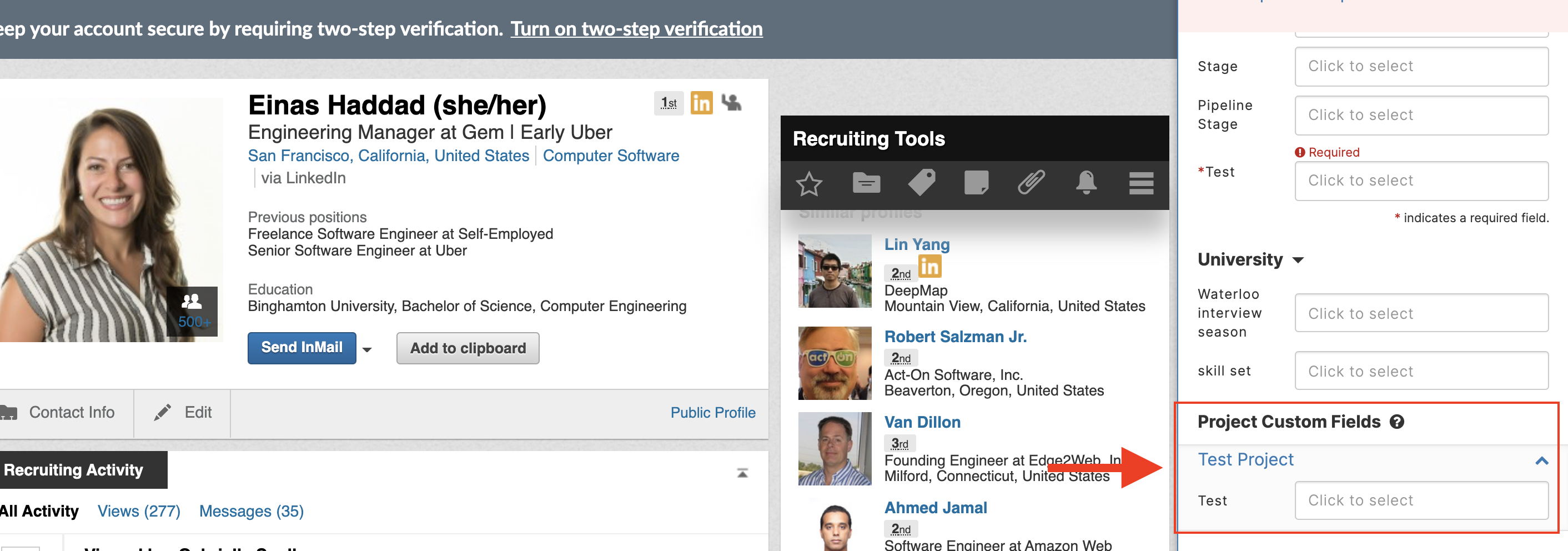Click the collapse arrow in Recruiting Activity
This screenshot has height=551, width=1568.
point(742,473)
